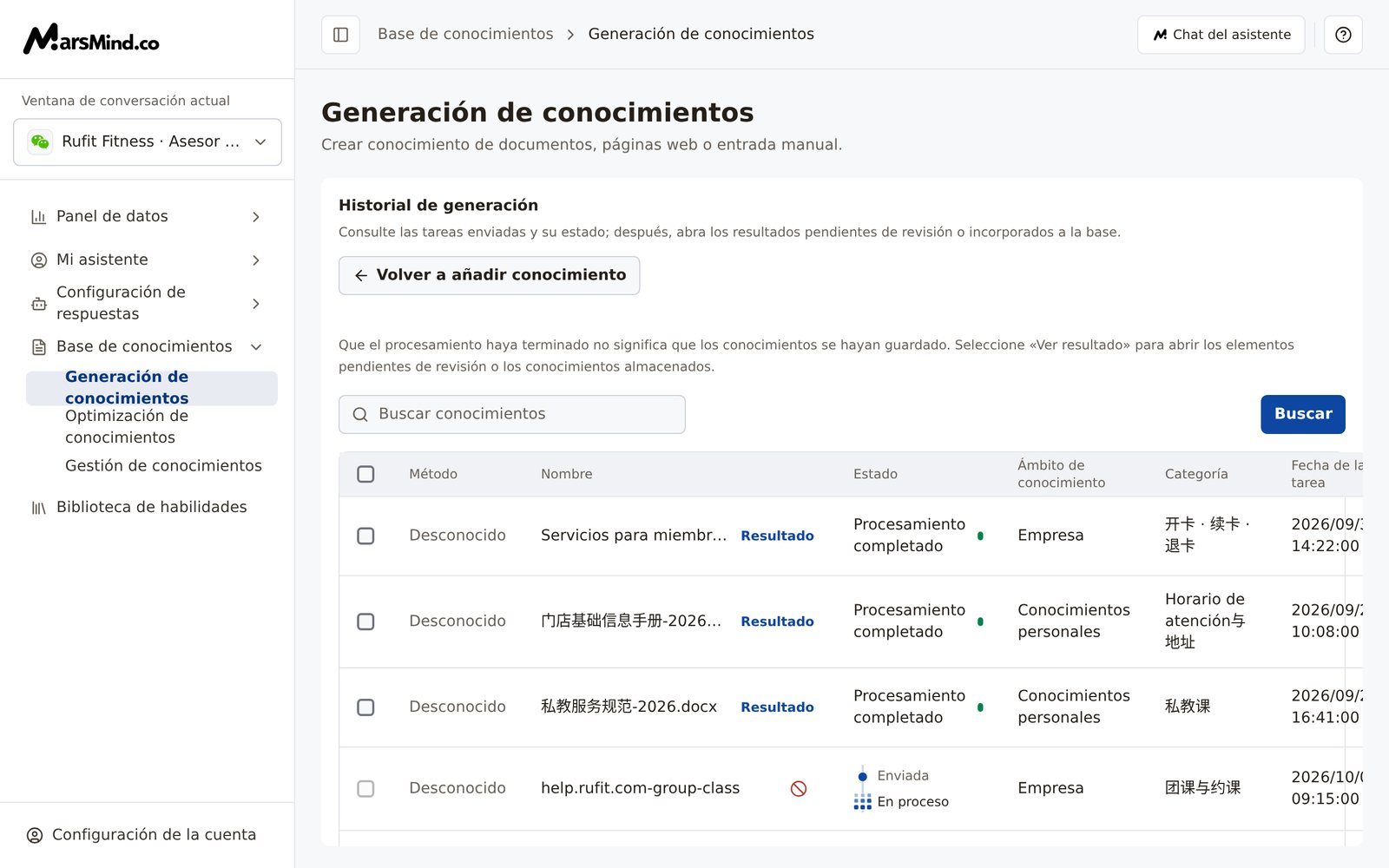
Task: Open the help question mark icon
Action: tap(1343, 35)
